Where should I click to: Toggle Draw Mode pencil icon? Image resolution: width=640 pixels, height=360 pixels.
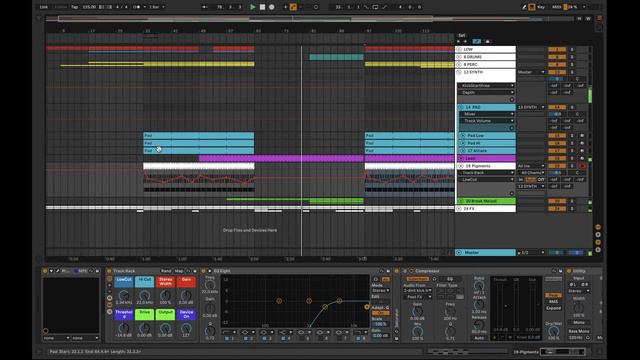click(524, 7)
